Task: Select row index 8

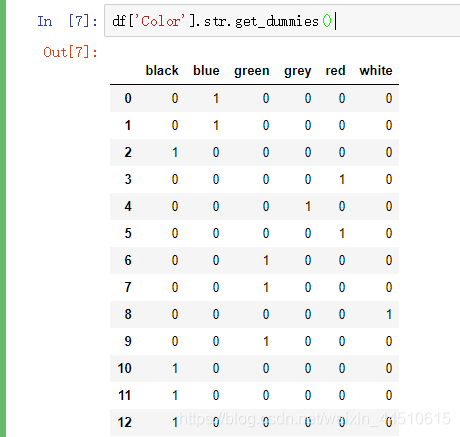Action: coord(128,314)
